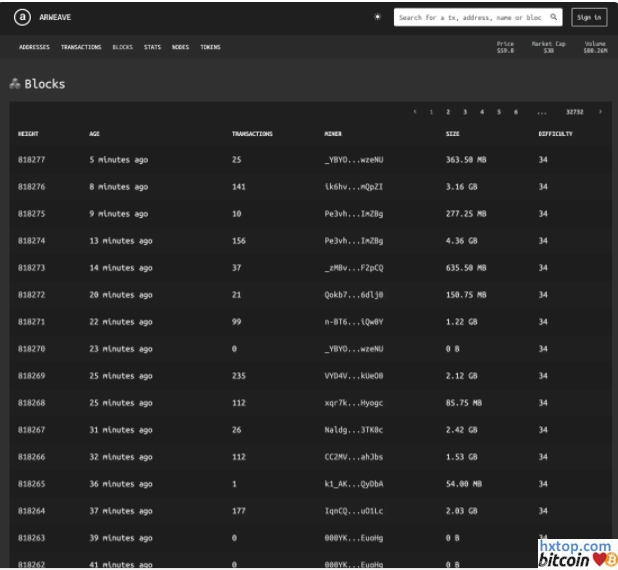
Task: Open the Nodes page
Action: click(x=180, y=47)
